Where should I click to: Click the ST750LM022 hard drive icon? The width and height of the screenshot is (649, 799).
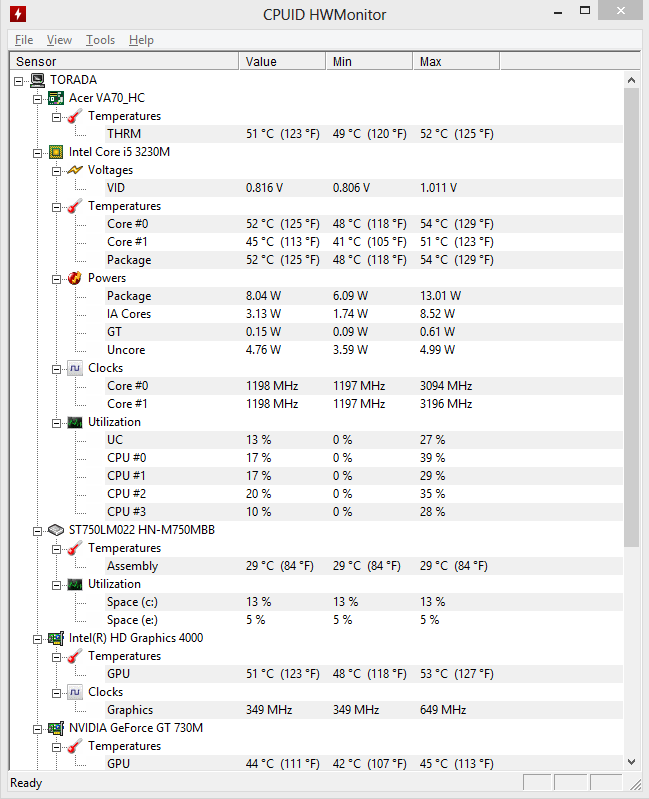[56, 530]
